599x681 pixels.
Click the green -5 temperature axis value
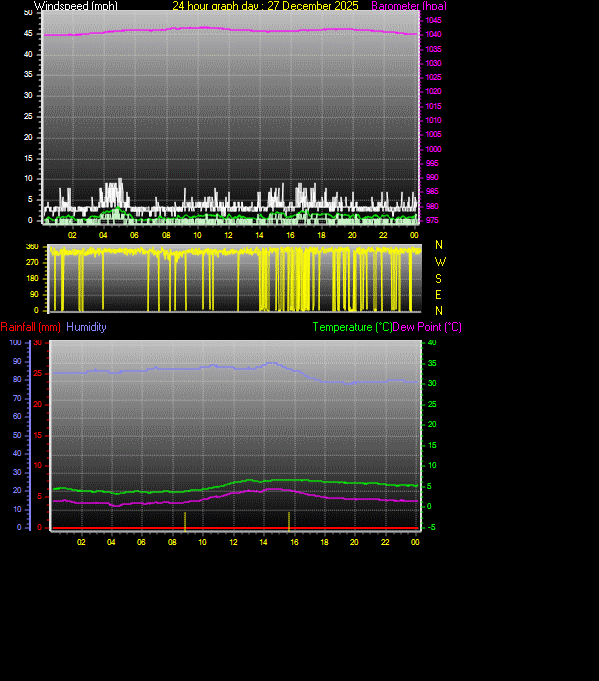pos(432,527)
